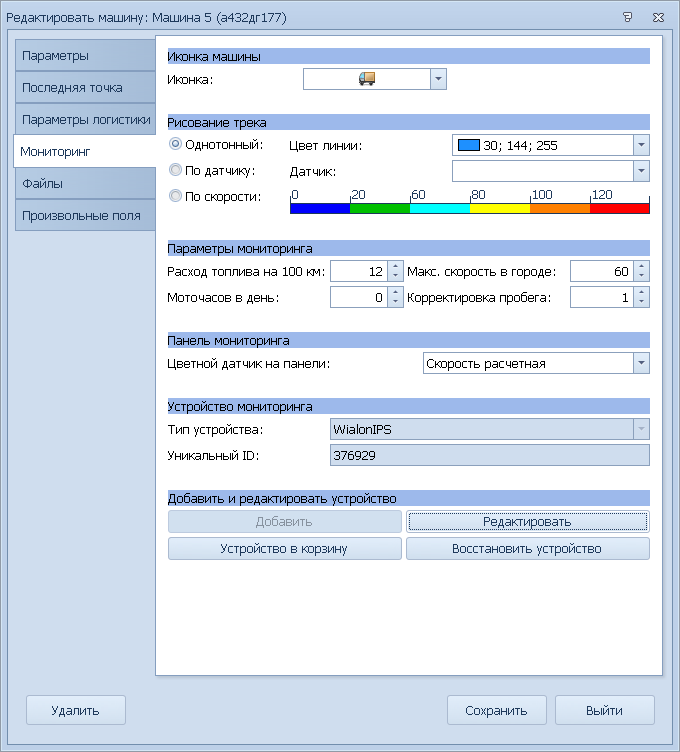Click the pin icon in title bar
The width and height of the screenshot is (680, 752).
coord(627,17)
